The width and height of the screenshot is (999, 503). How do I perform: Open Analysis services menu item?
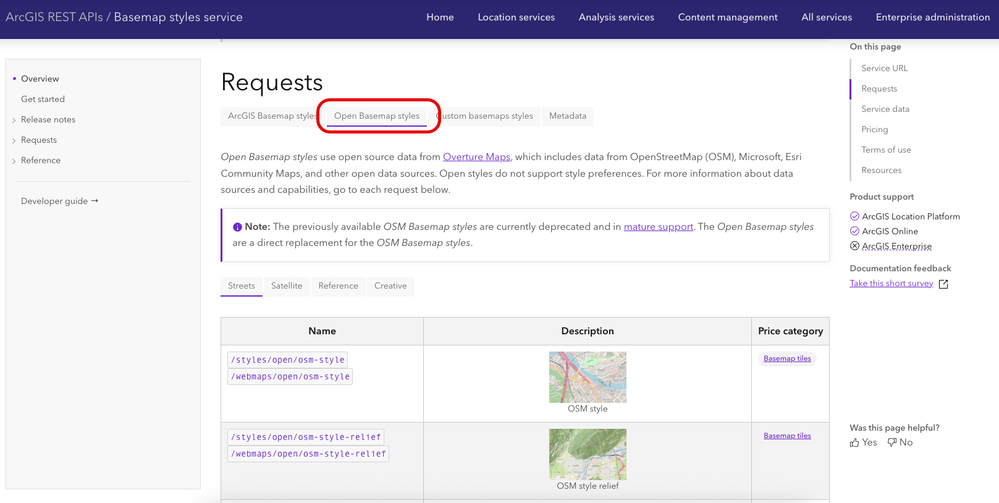(616, 17)
